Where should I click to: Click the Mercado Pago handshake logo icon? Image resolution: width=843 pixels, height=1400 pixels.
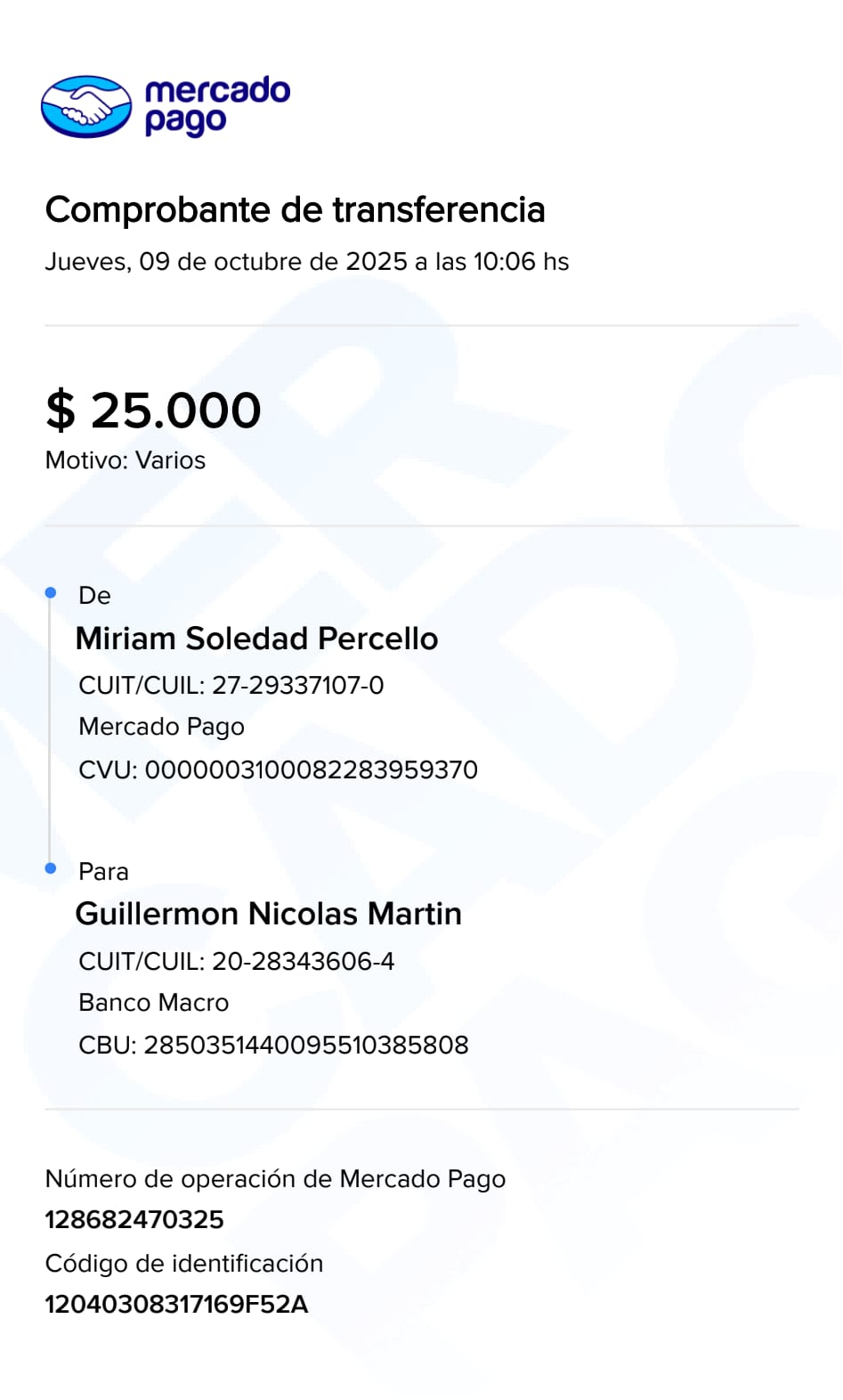pos(86,107)
